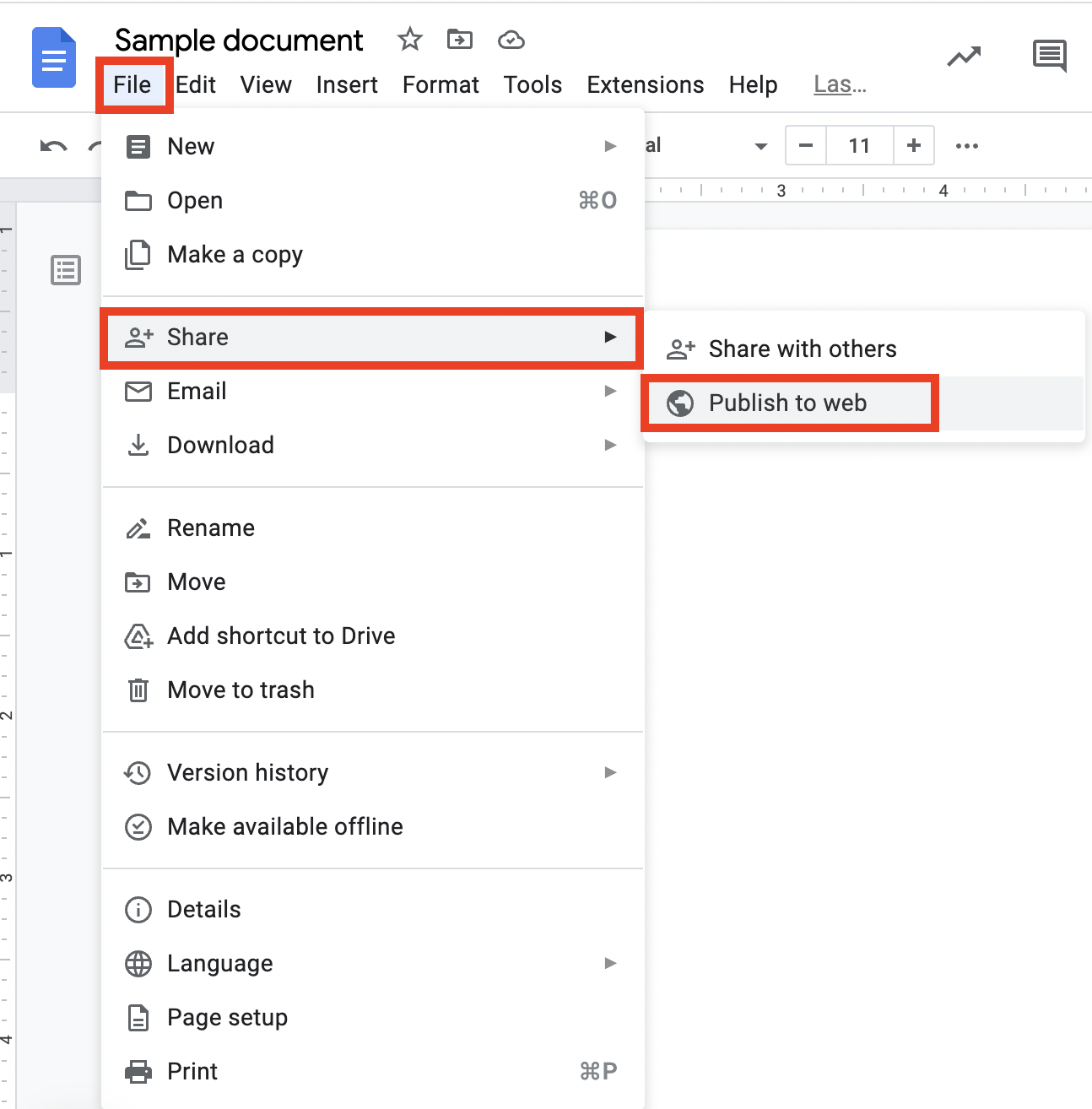Click the three-dot more toolbar options
Screen dimensions: 1092x1109
tap(967, 146)
